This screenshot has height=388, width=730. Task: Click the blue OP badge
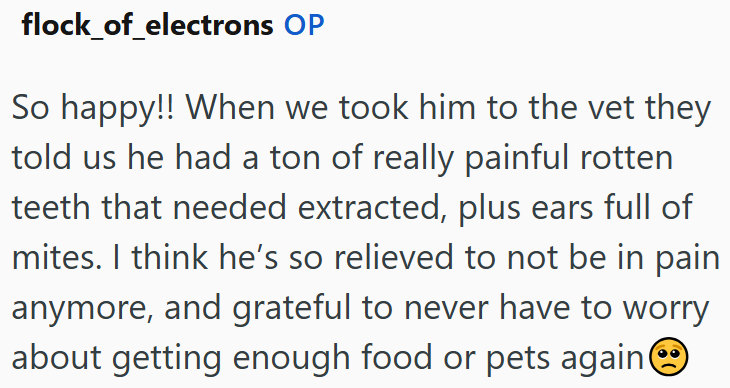point(304,25)
